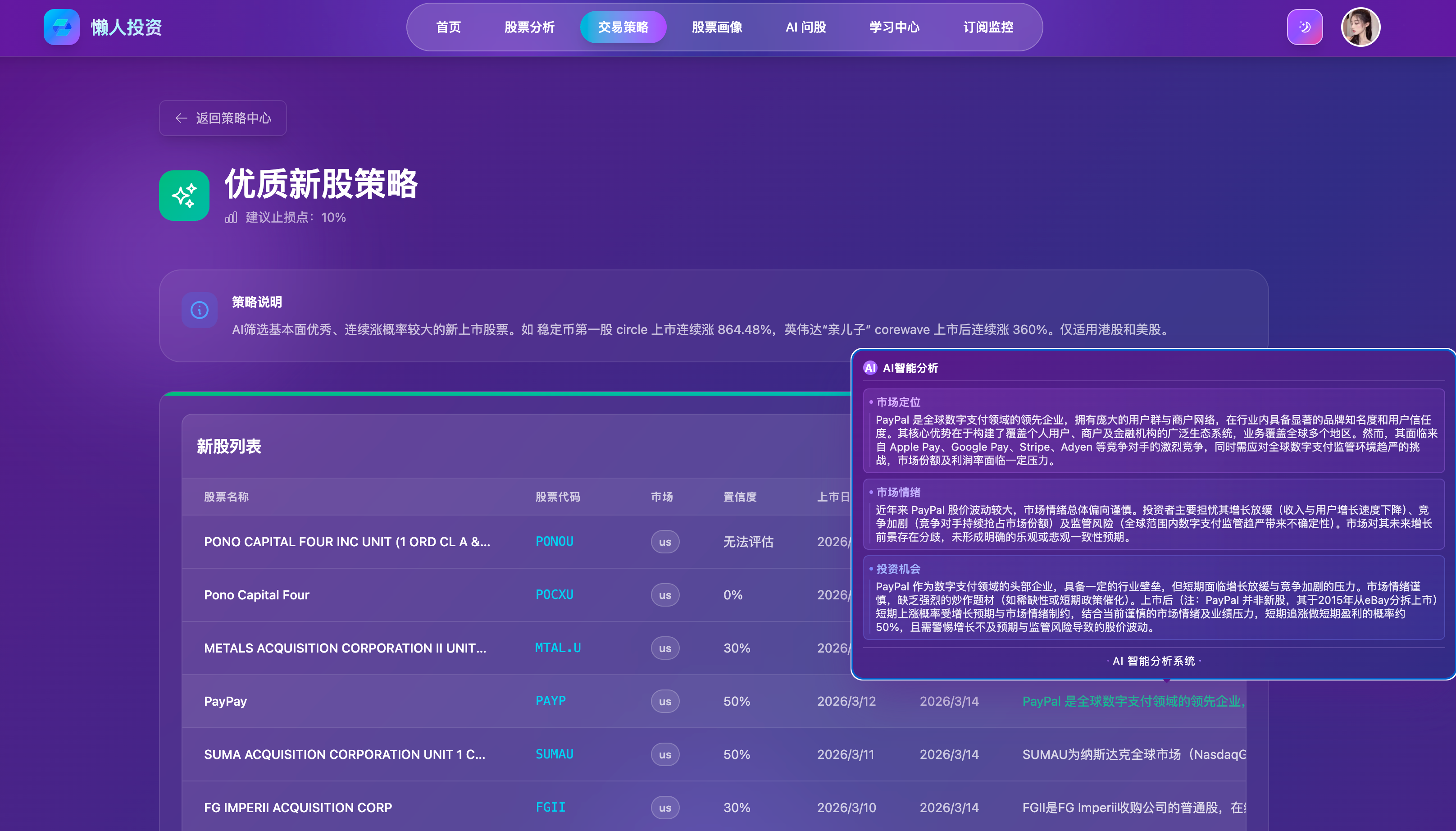Click the green sparkle icon beside 优质新股策略

tap(184, 195)
